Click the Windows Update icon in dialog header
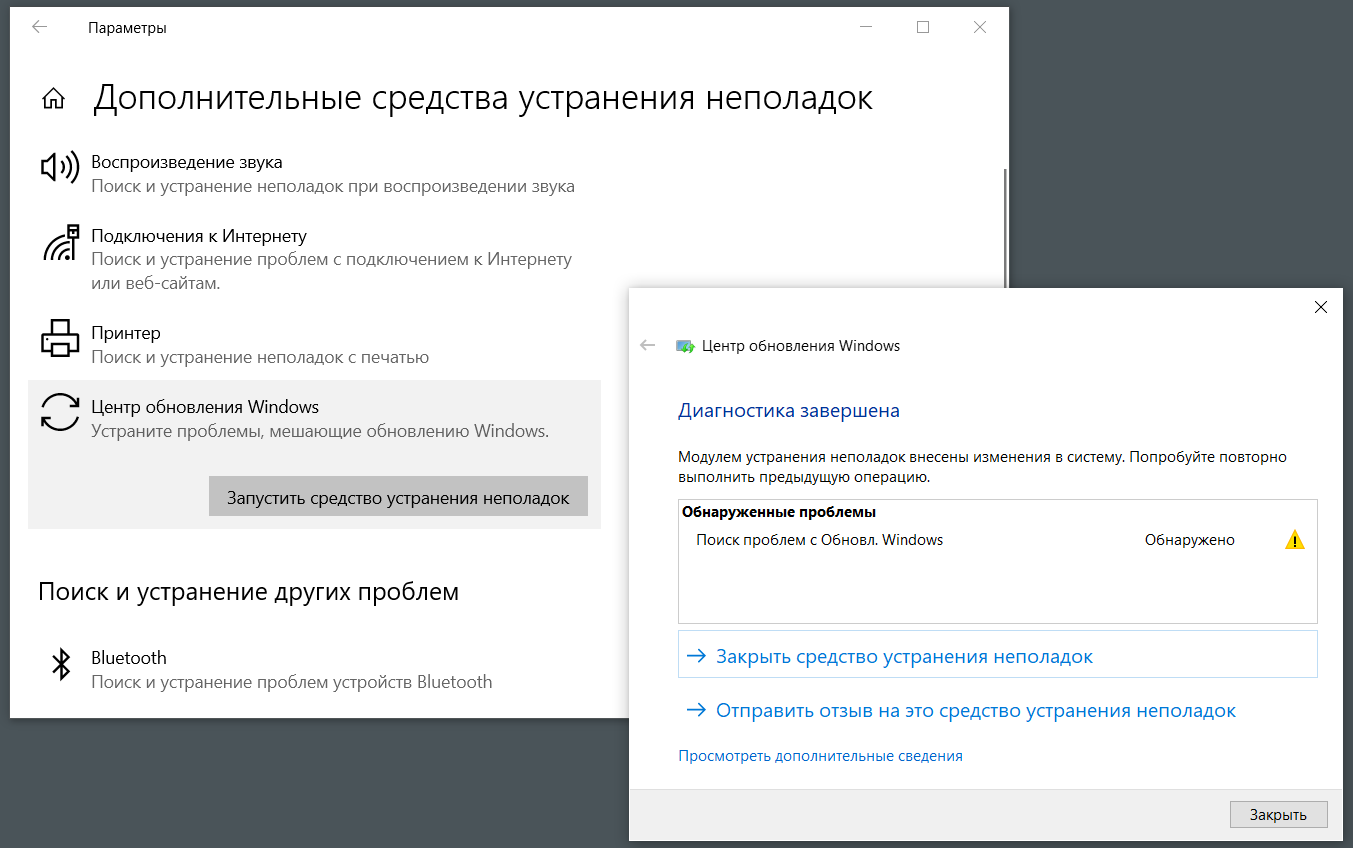Image resolution: width=1353 pixels, height=848 pixels. point(685,347)
